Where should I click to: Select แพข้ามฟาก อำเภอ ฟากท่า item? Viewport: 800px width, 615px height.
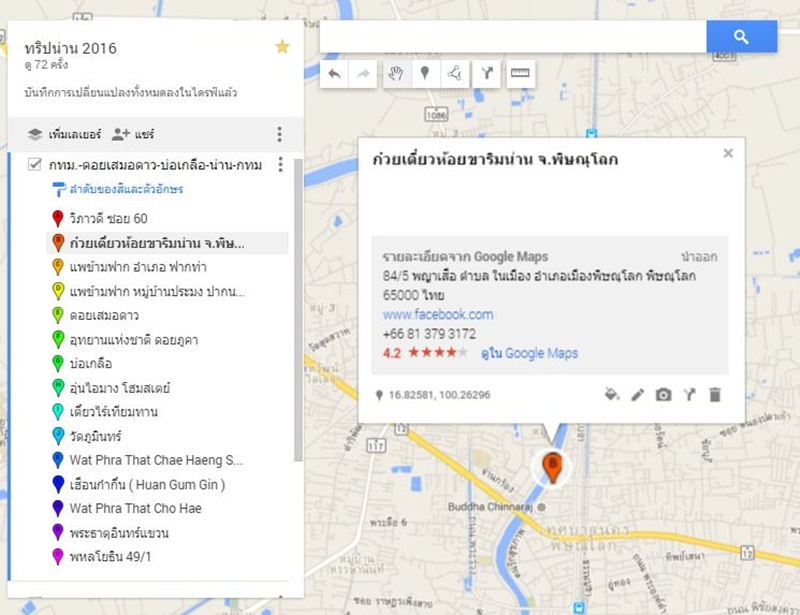(x=138, y=267)
